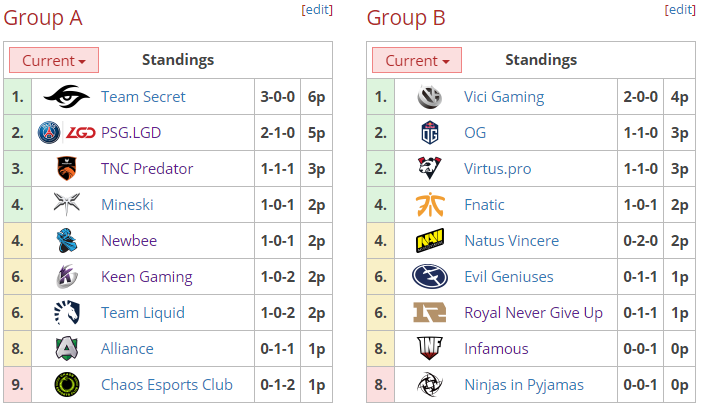Open the Group A Current dropdown
The width and height of the screenshot is (702, 411).
point(54,60)
